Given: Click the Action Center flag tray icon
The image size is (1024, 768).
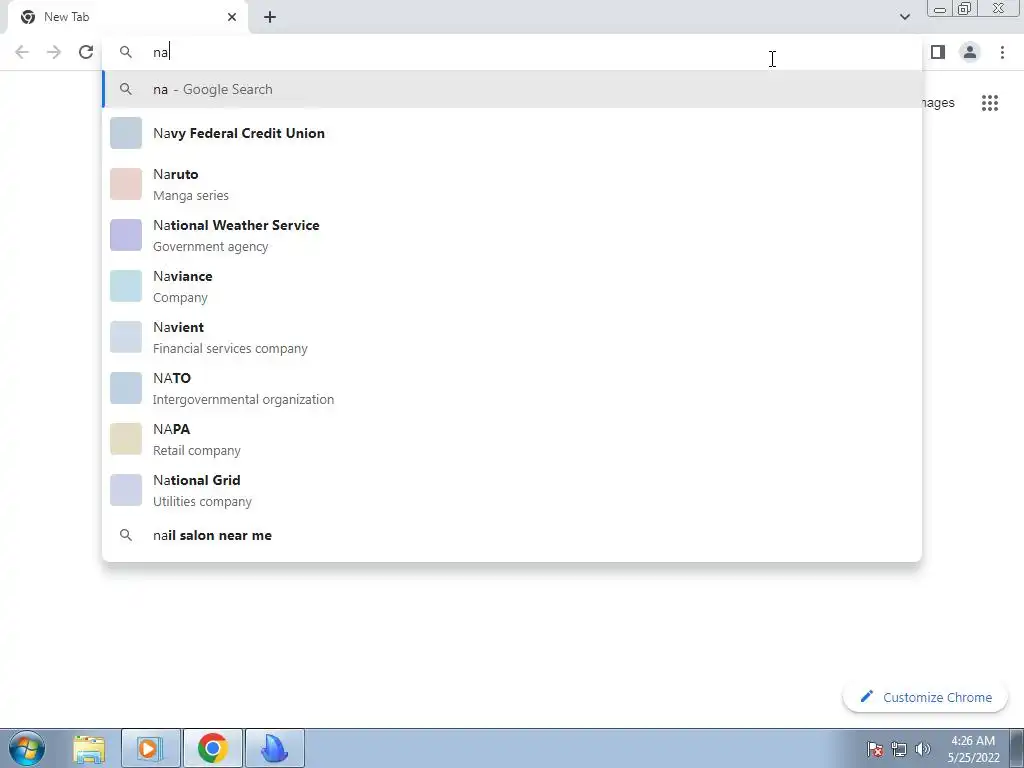Looking at the screenshot, I should tap(875, 749).
